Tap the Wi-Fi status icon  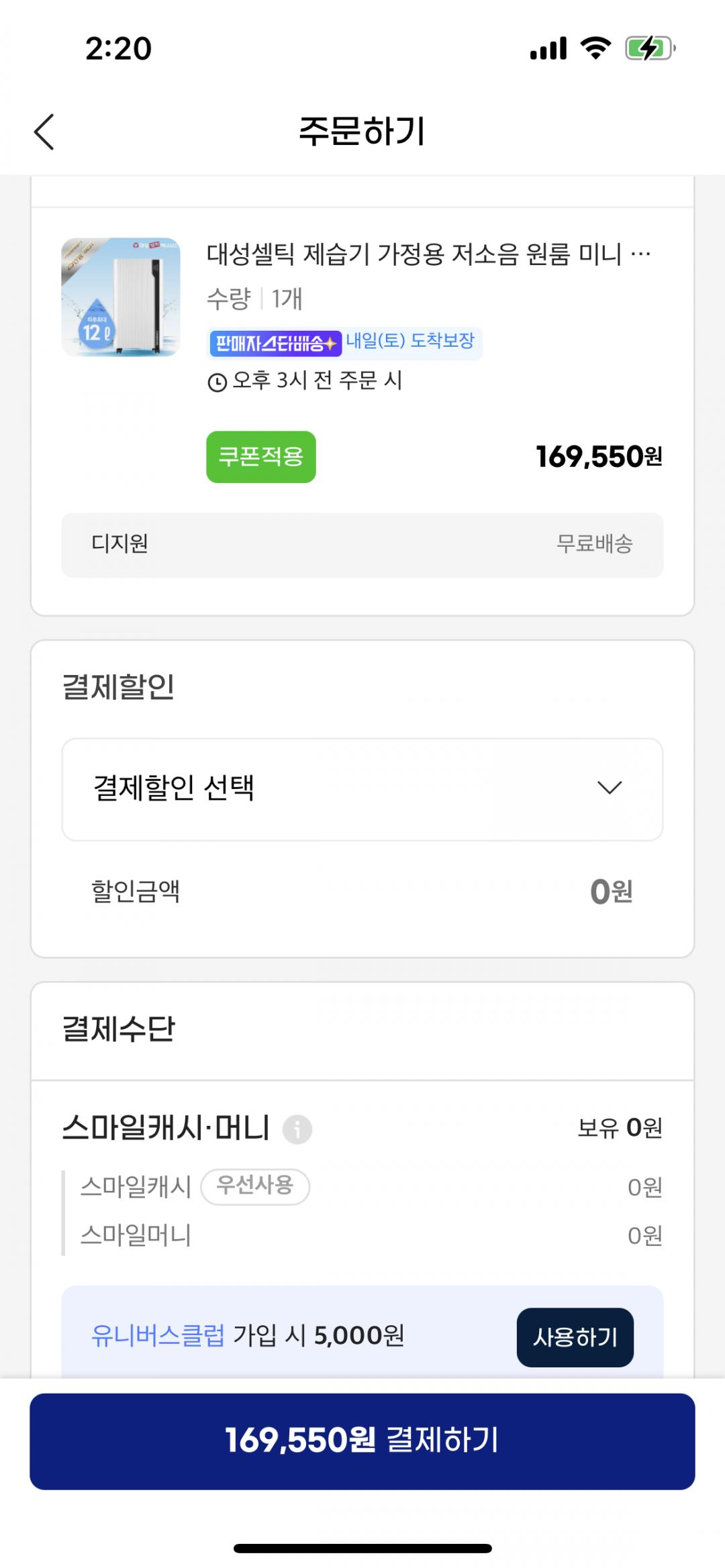[595, 48]
